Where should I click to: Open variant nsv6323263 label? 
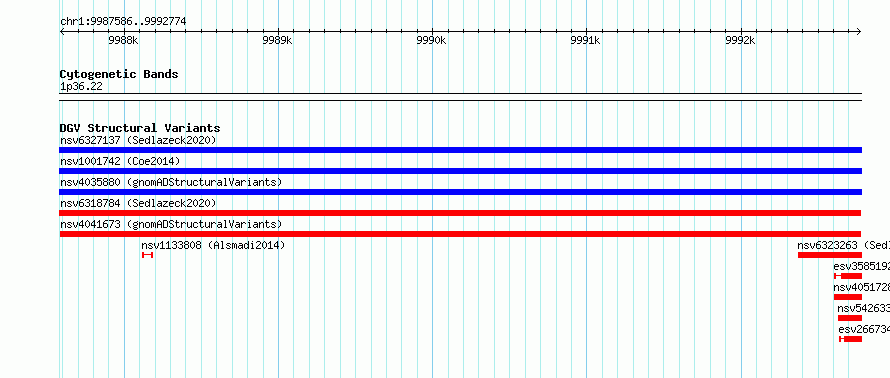click(x=843, y=245)
